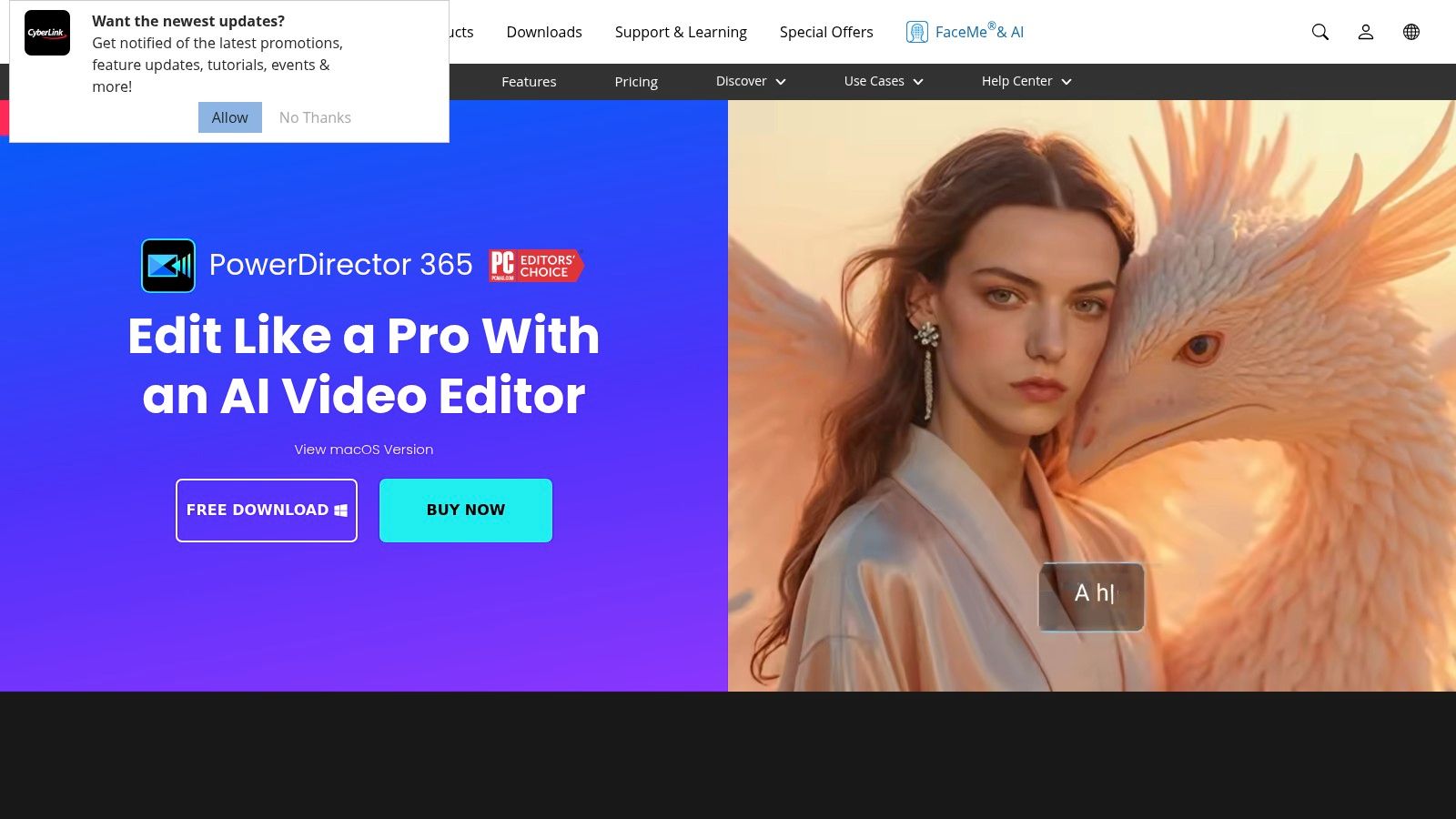Decline notifications with No Thanks
This screenshot has width=1456, height=819.
point(315,117)
